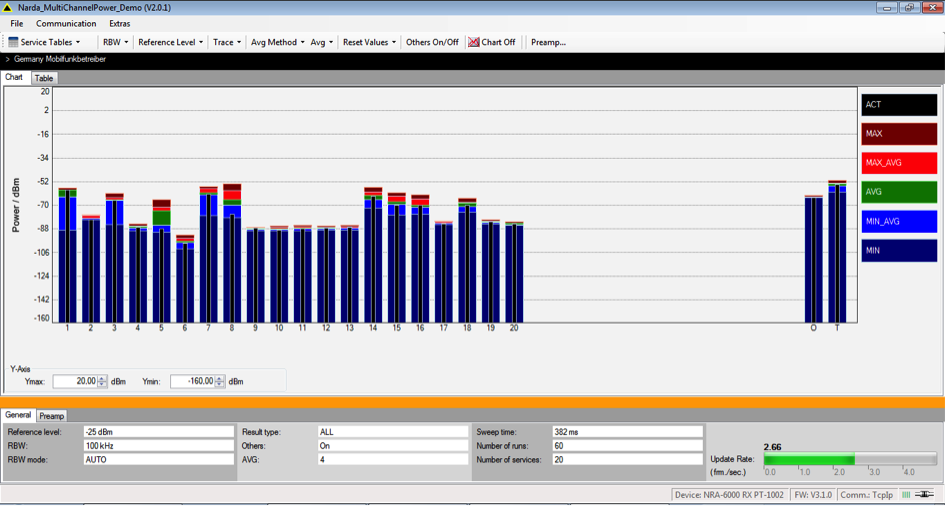Click the Reference level value -25 dBm
Screen dimensions: 945x506
(x=159, y=432)
